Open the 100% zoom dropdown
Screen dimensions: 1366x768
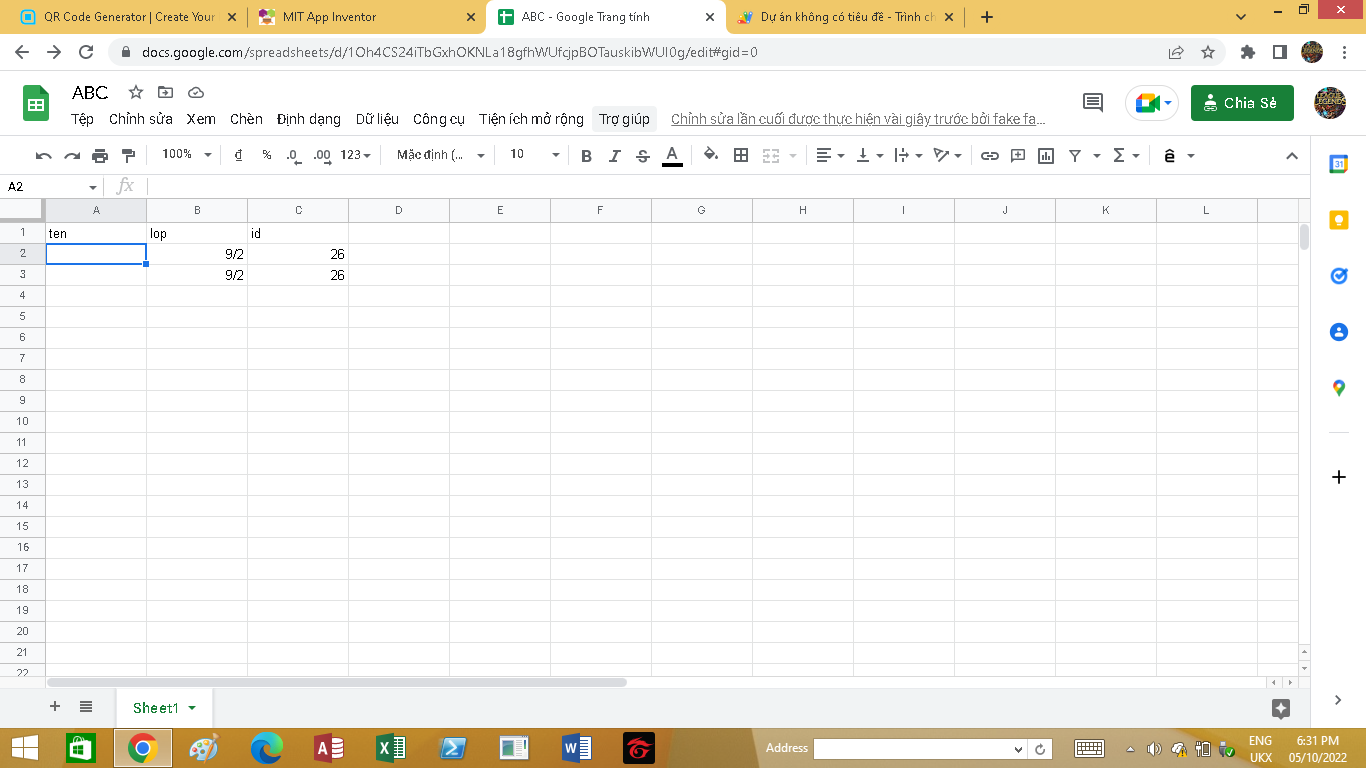[188, 155]
